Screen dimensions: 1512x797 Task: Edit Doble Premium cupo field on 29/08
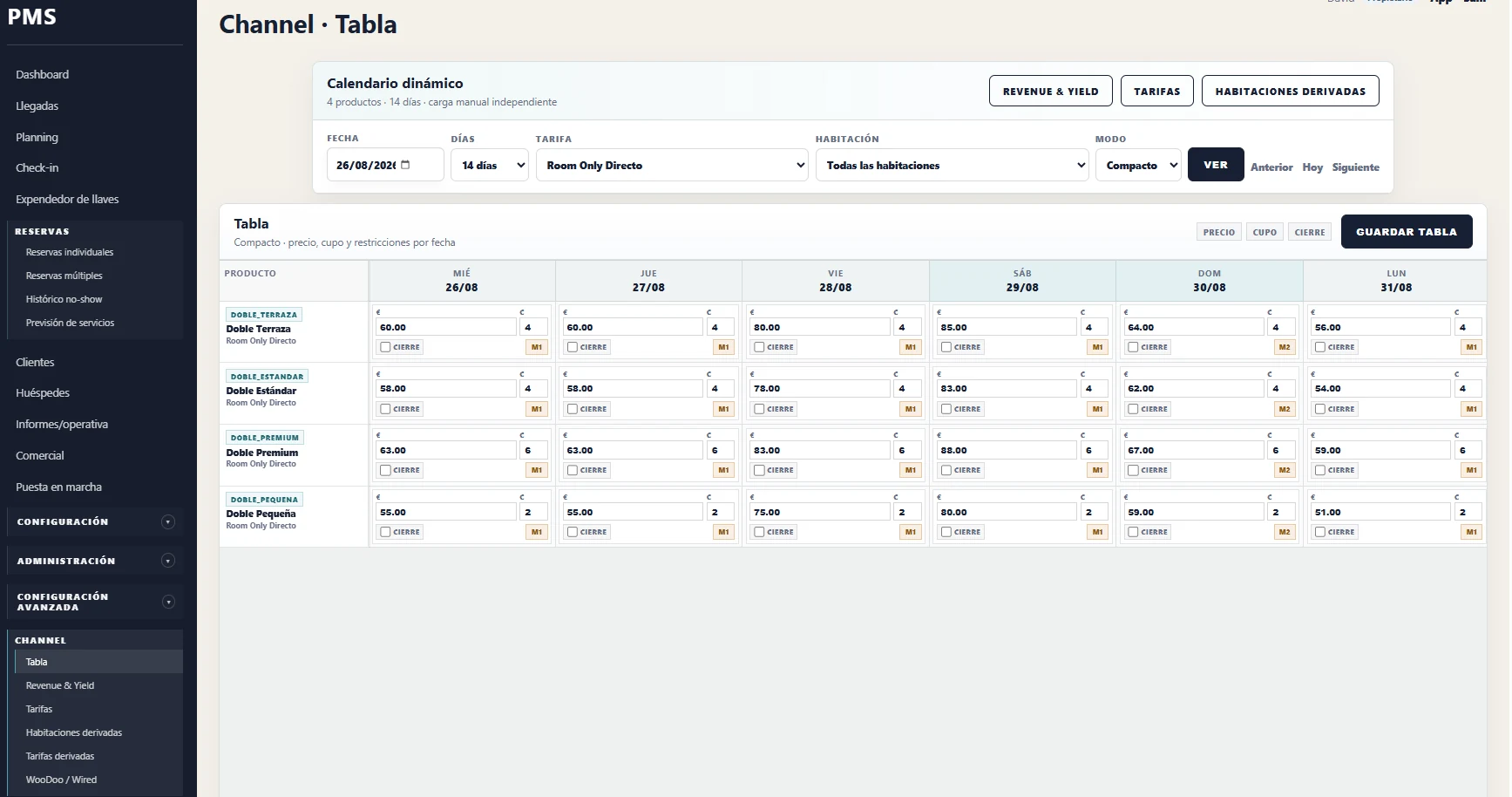1095,451
